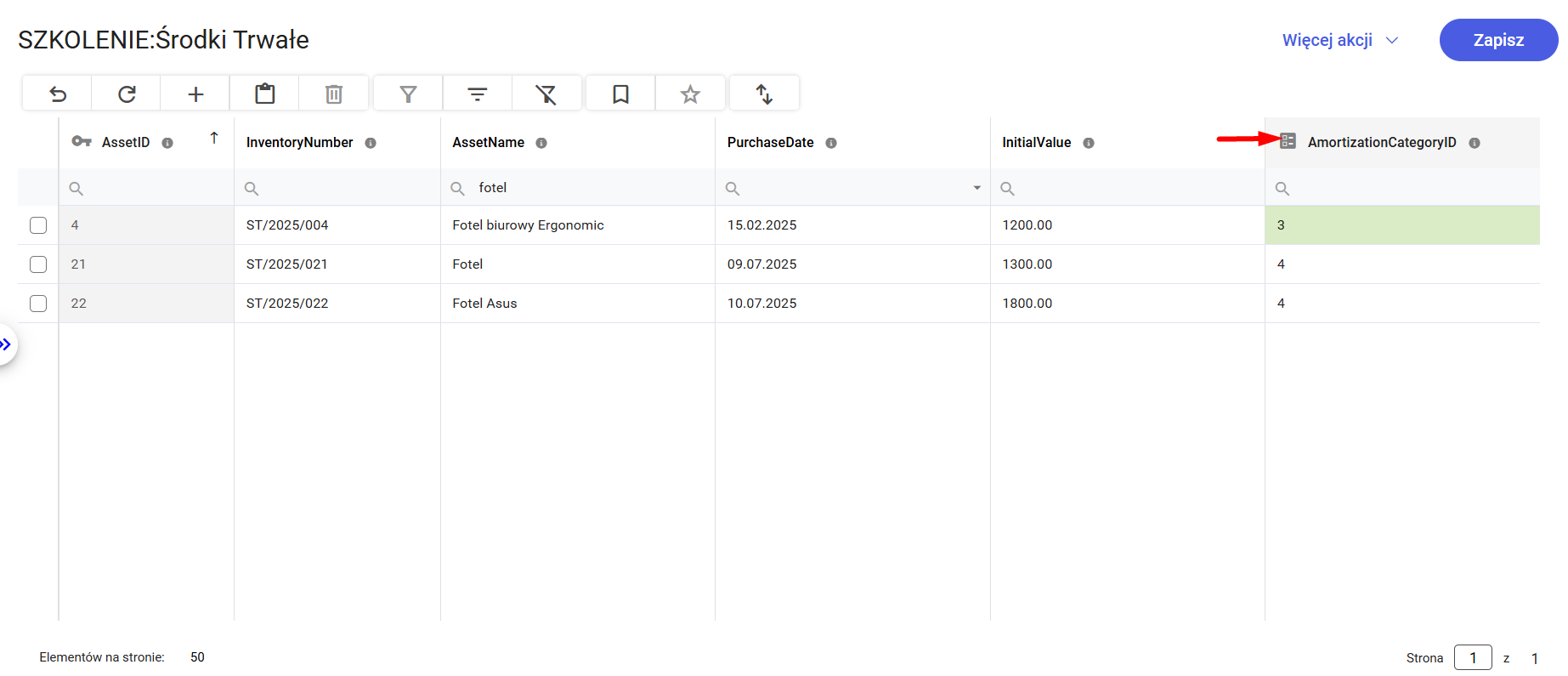Click the clipboard paste toolbar icon
The image size is (1568, 676).
click(265, 94)
